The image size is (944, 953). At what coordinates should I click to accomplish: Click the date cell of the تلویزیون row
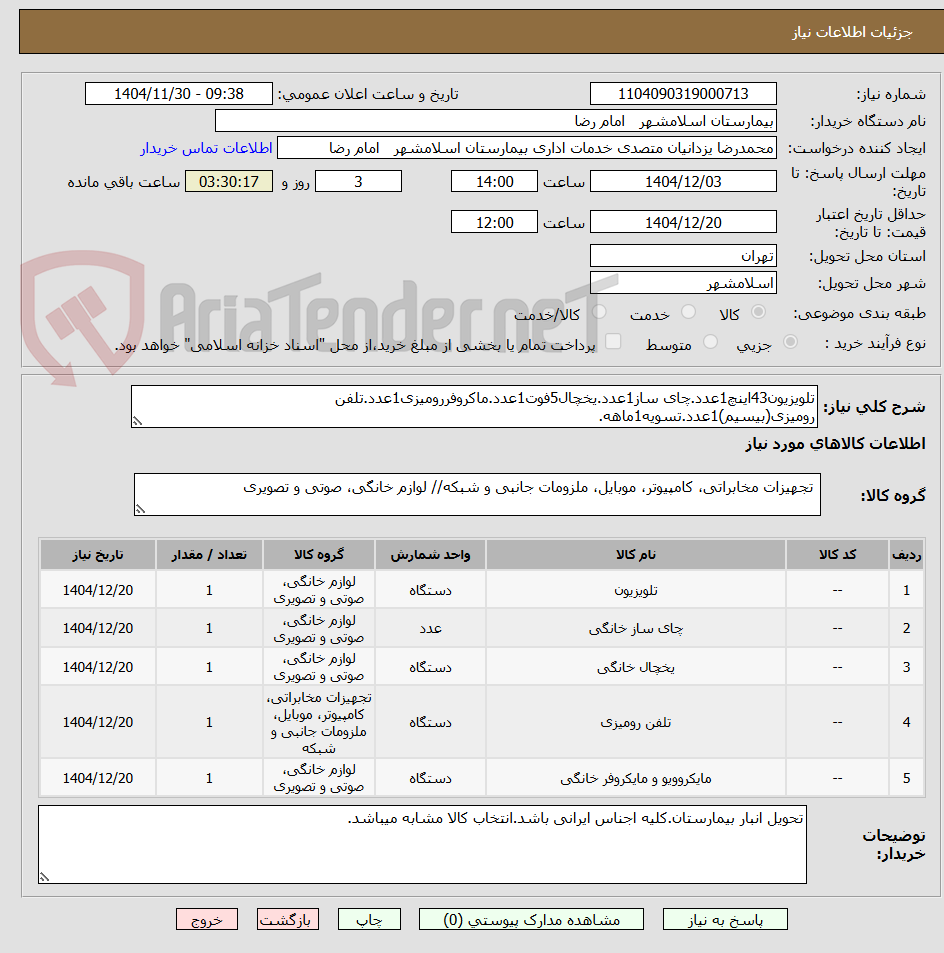[x=98, y=590]
